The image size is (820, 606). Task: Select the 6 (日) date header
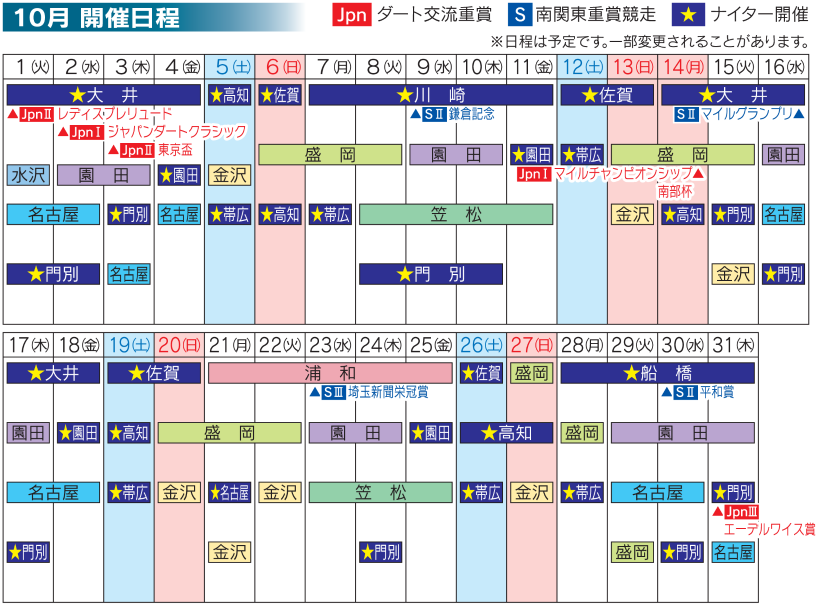[x=280, y=67]
